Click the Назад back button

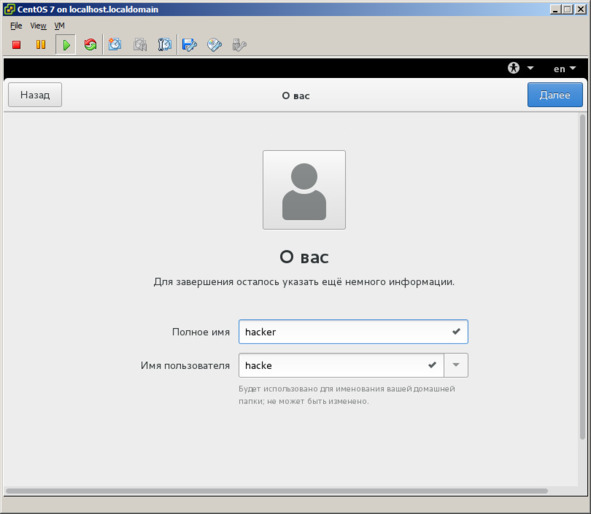(35, 95)
